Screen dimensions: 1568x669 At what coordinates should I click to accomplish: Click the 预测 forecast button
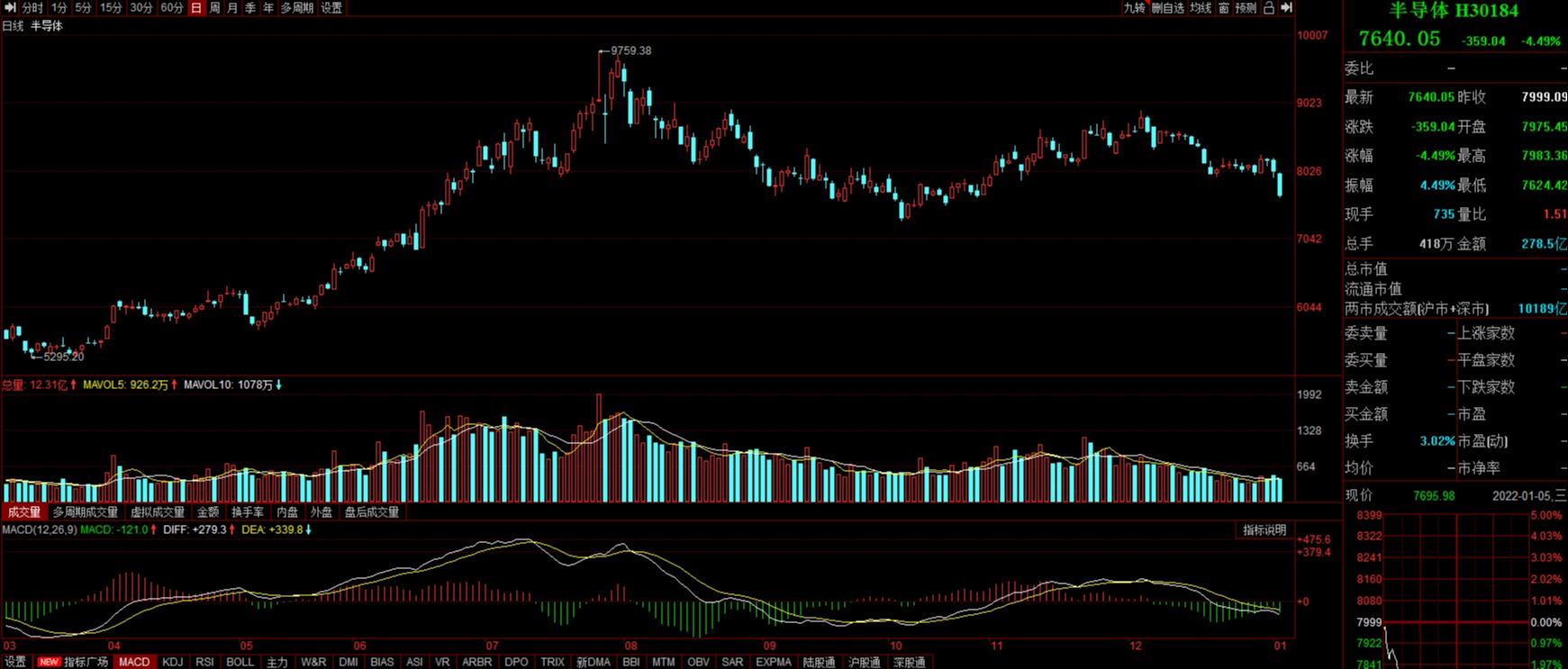(1246, 7)
